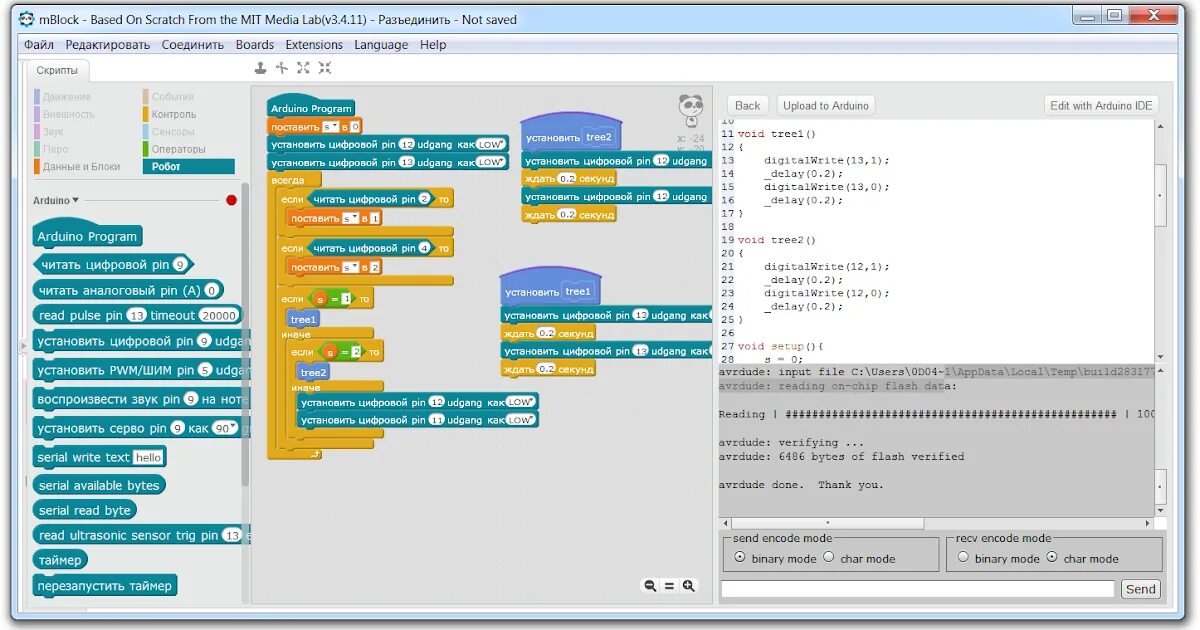Select the События block category
Image resolution: width=1200 pixels, height=630 pixels.
click(x=173, y=97)
